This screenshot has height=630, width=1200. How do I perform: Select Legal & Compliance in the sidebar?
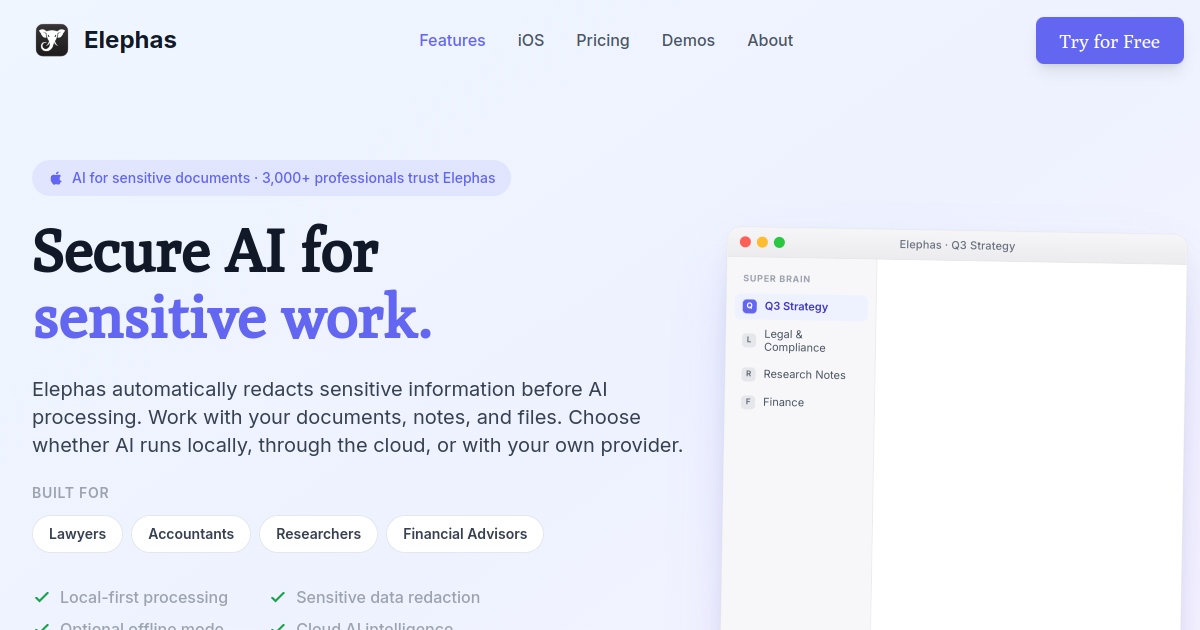coord(802,341)
